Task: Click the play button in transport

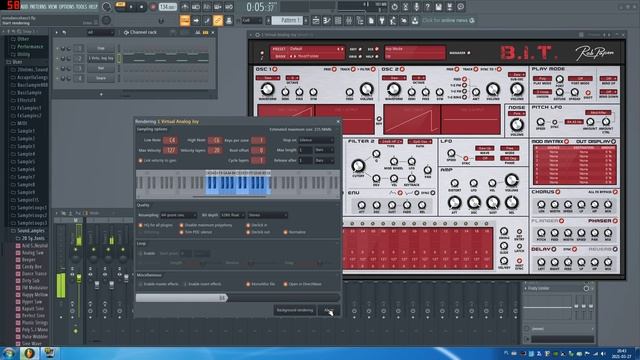Action: click(131, 7)
